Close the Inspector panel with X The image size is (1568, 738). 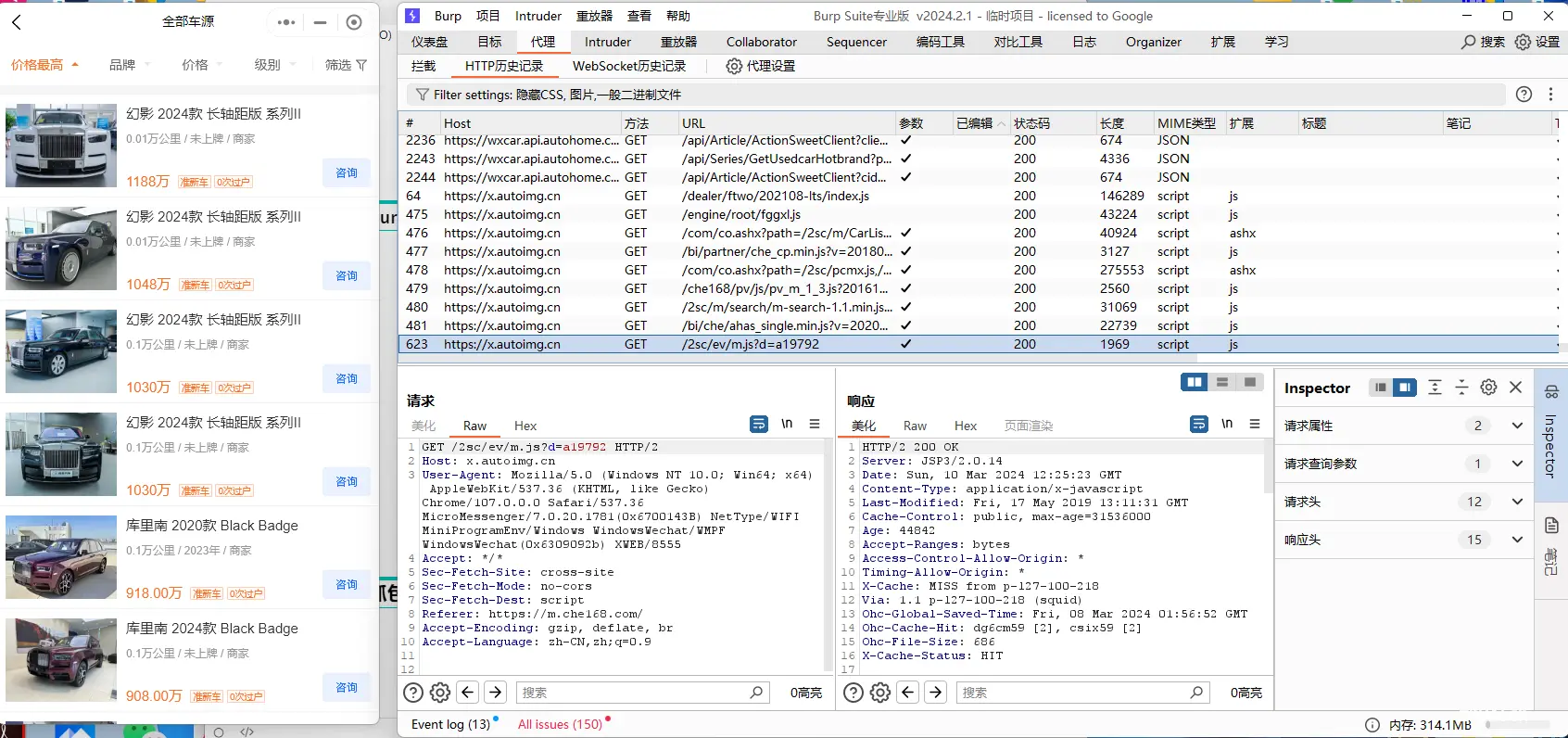pyautogui.click(x=1516, y=388)
